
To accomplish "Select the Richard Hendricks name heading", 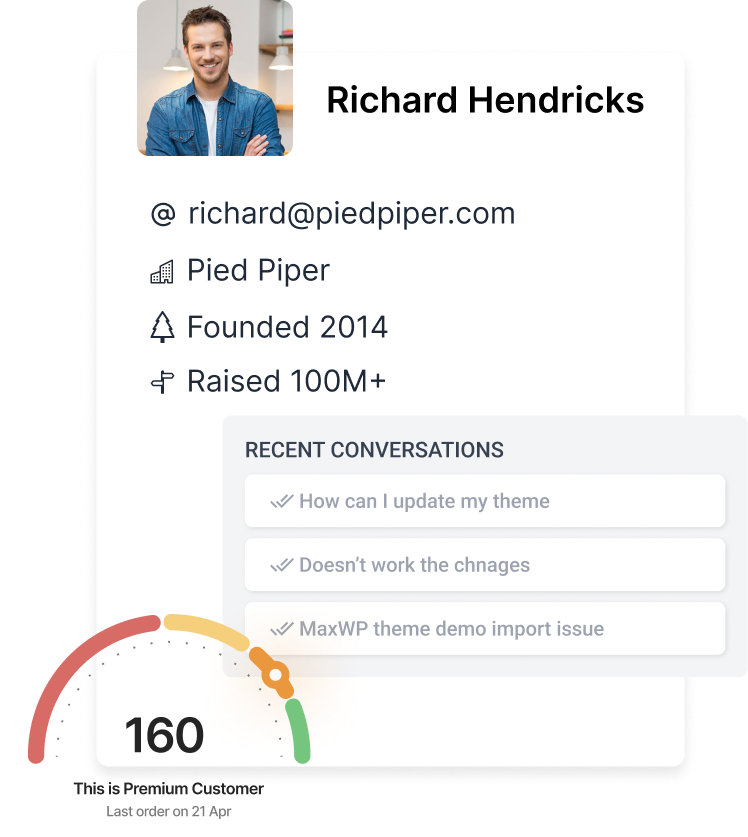I will coord(485,100).
